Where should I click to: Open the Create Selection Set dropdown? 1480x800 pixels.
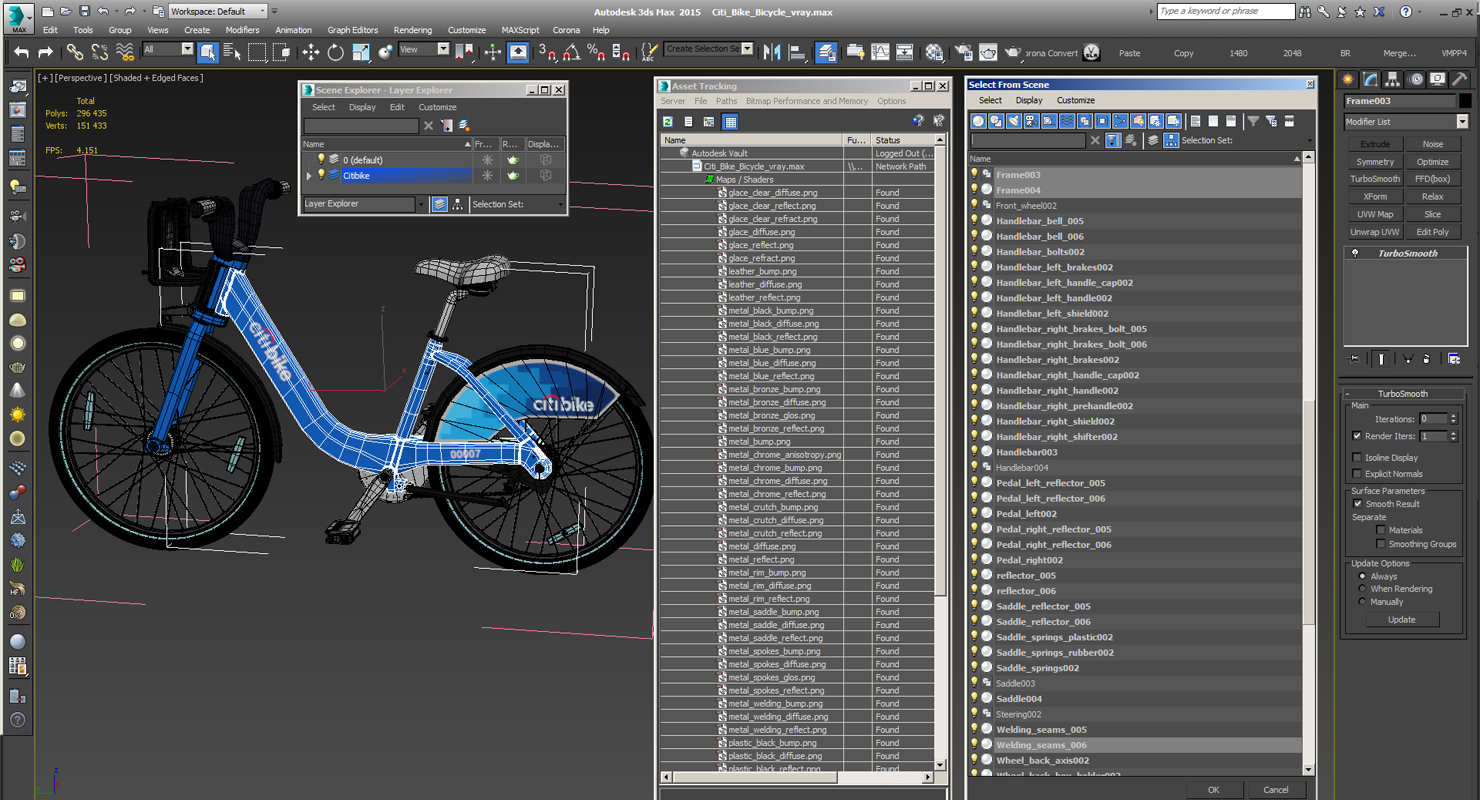point(709,49)
